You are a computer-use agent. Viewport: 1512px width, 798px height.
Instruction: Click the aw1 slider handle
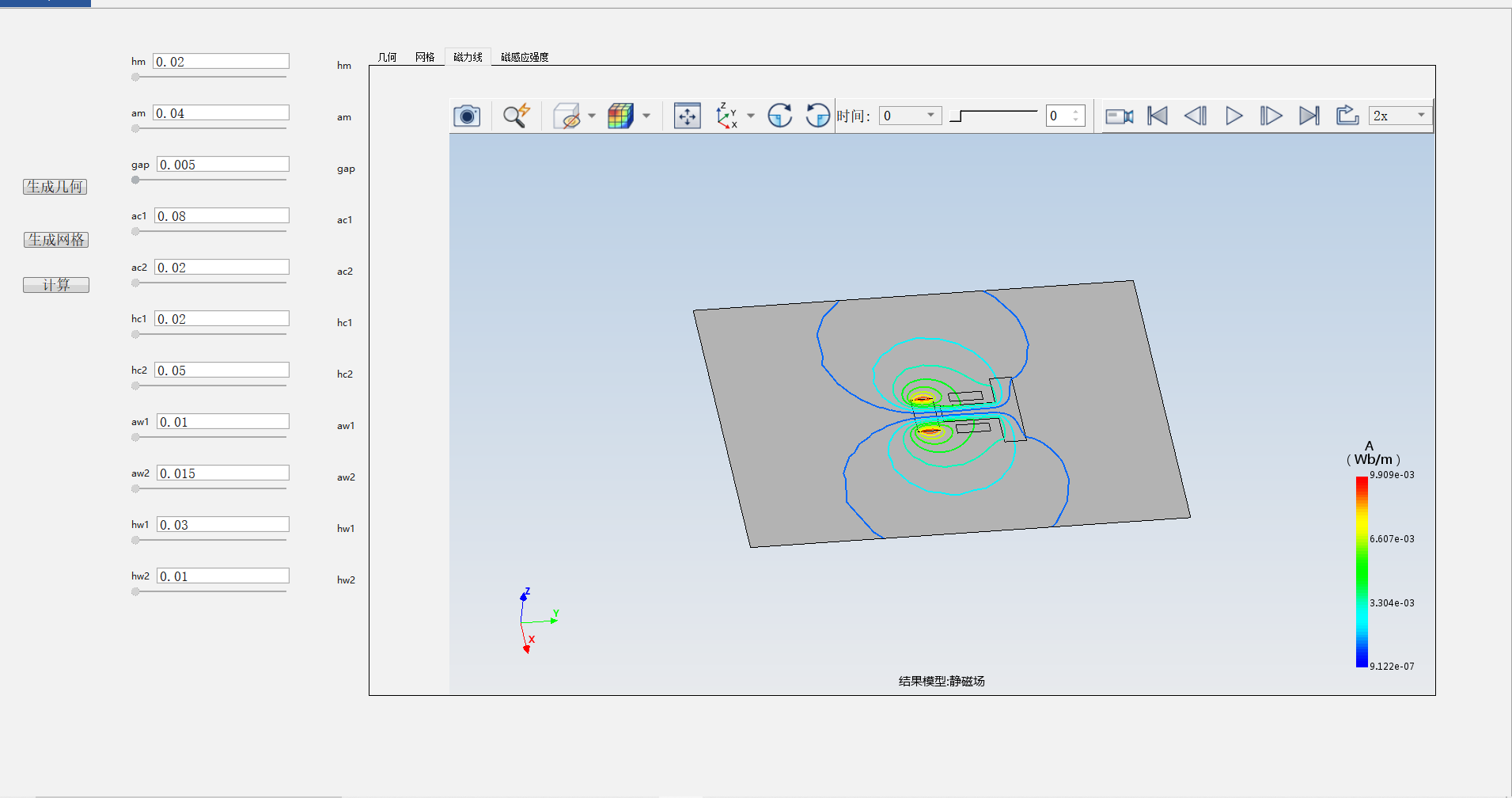pyautogui.click(x=135, y=437)
